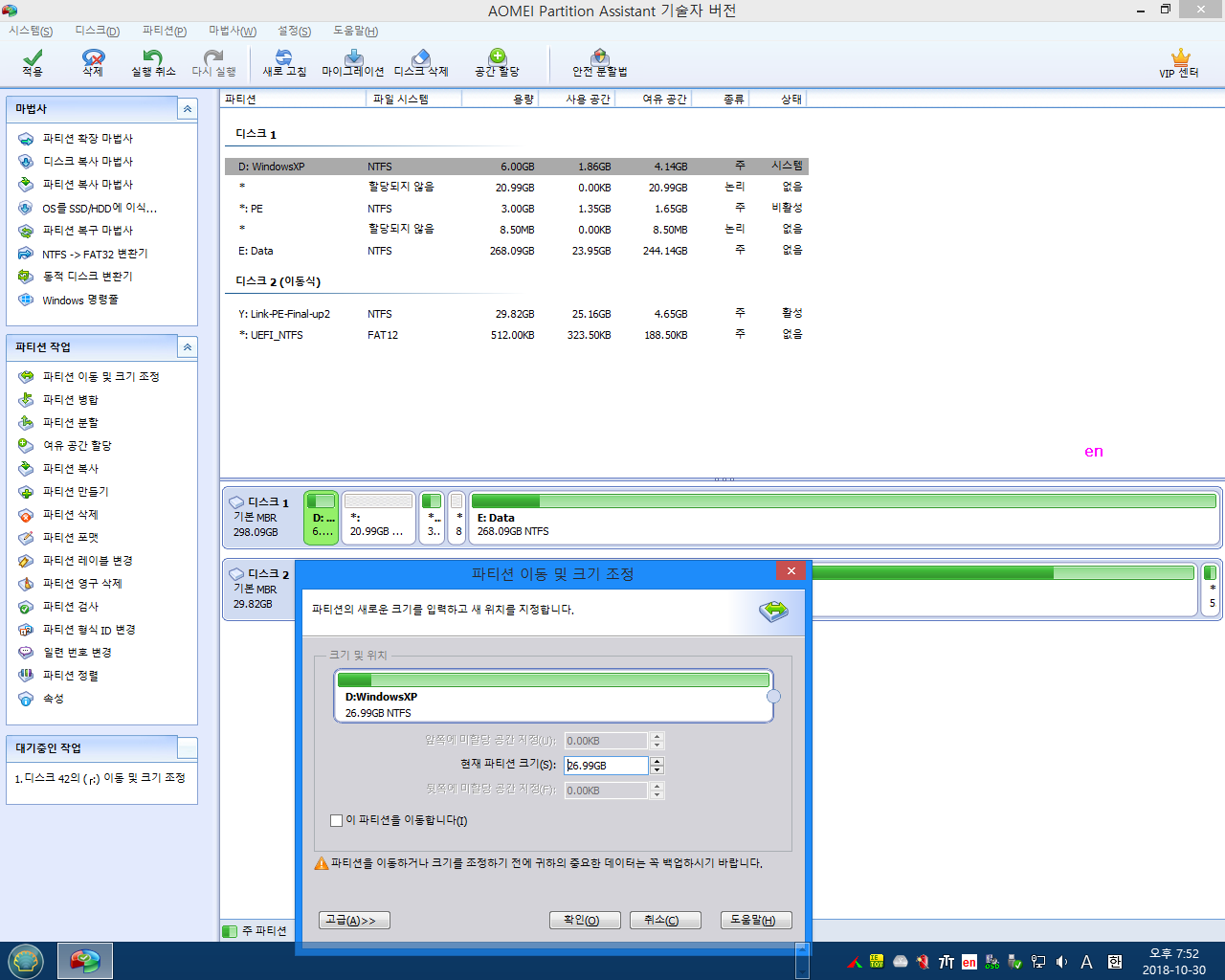This screenshot has width=1225, height=980.
Task: Select 파티션 삭제 operation
Action: click(x=70, y=515)
